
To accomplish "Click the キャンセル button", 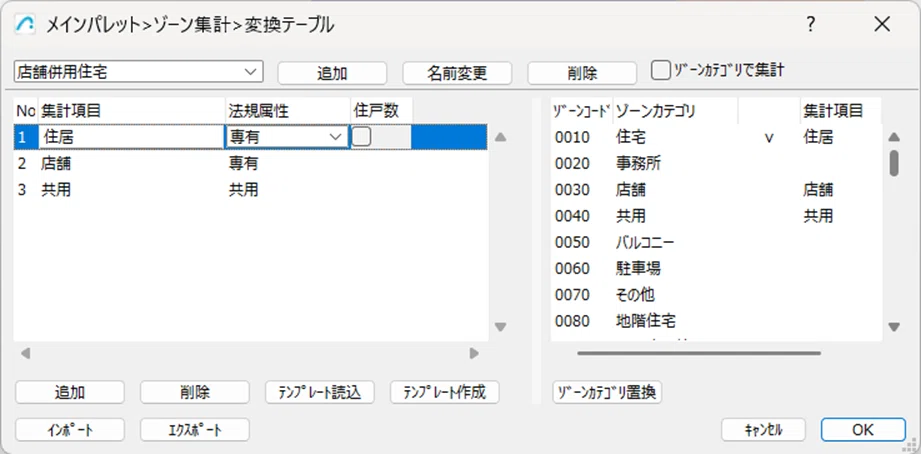I will click(x=764, y=429).
